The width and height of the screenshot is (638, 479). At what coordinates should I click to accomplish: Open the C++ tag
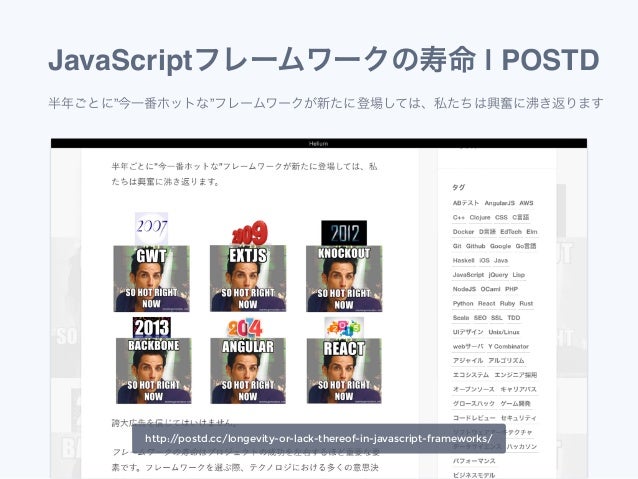(x=459, y=217)
